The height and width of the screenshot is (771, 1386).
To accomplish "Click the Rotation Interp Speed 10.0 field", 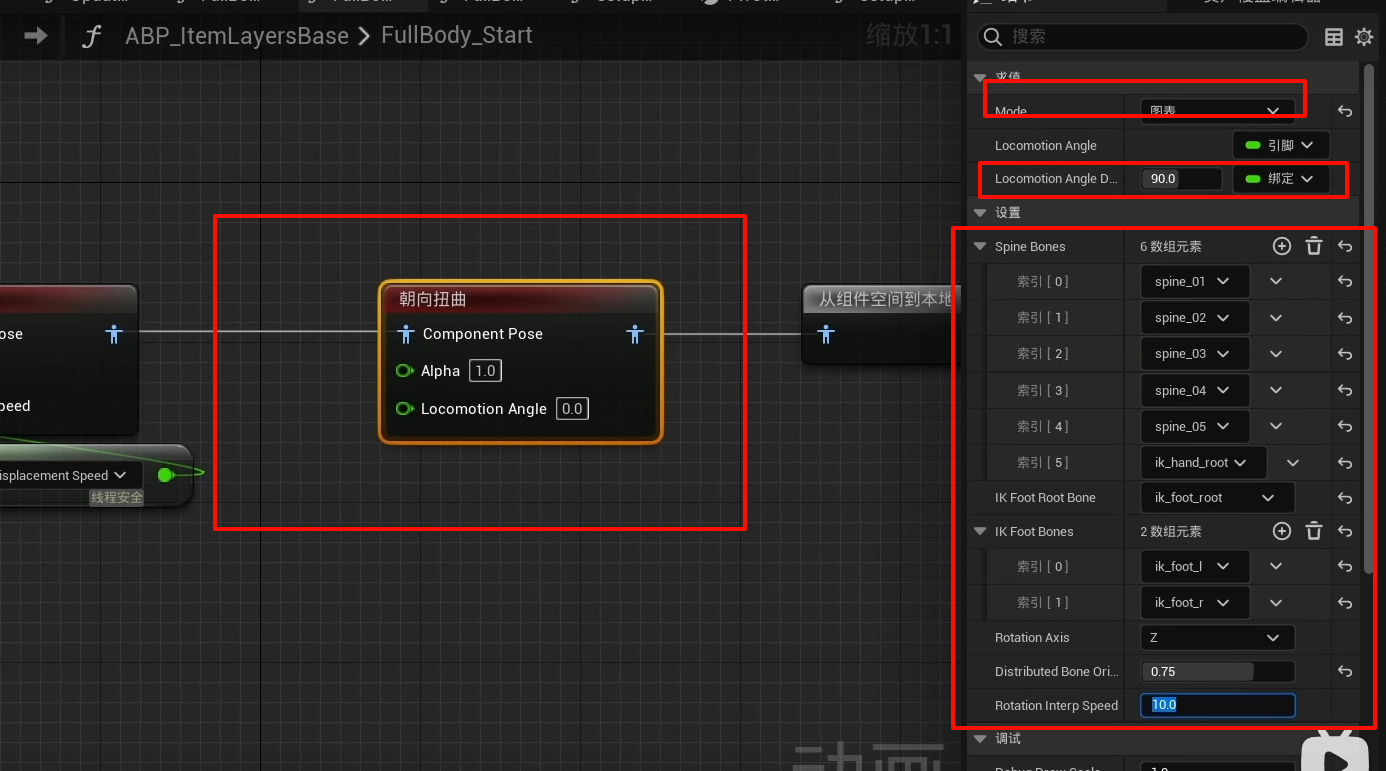I will click(1217, 705).
